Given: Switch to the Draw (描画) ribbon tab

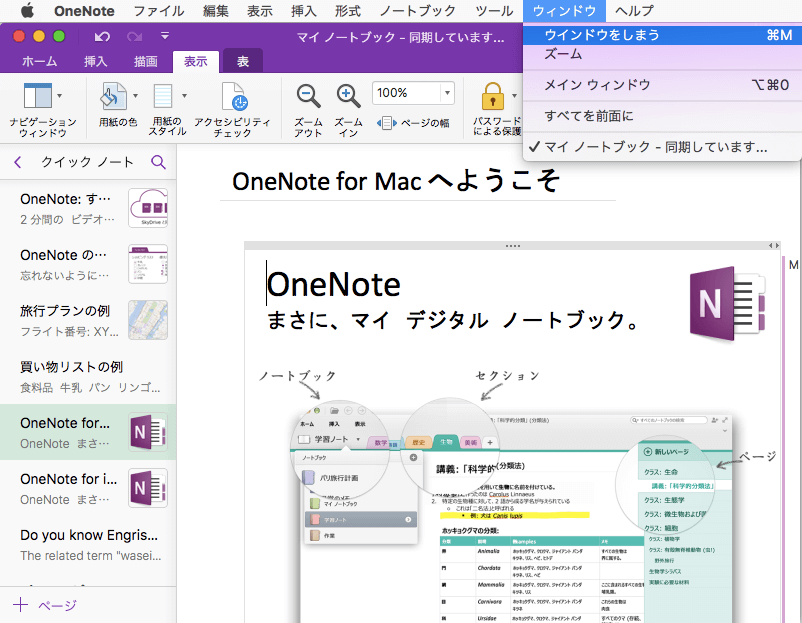Looking at the screenshot, I should coord(146,61).
